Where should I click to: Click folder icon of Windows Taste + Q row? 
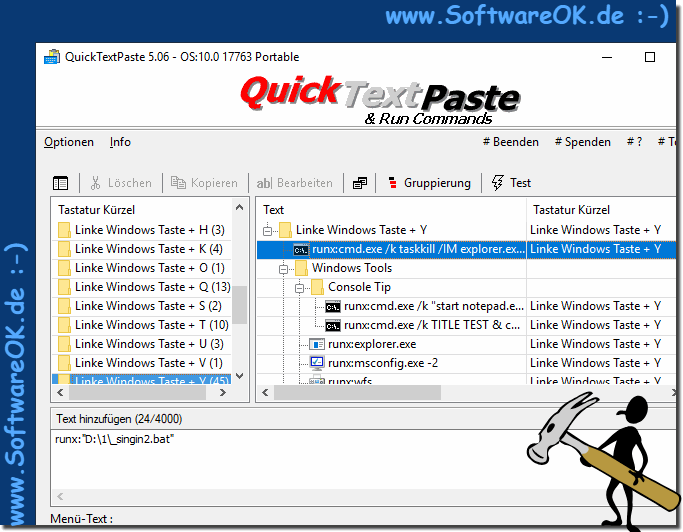[x=64, y=287]
